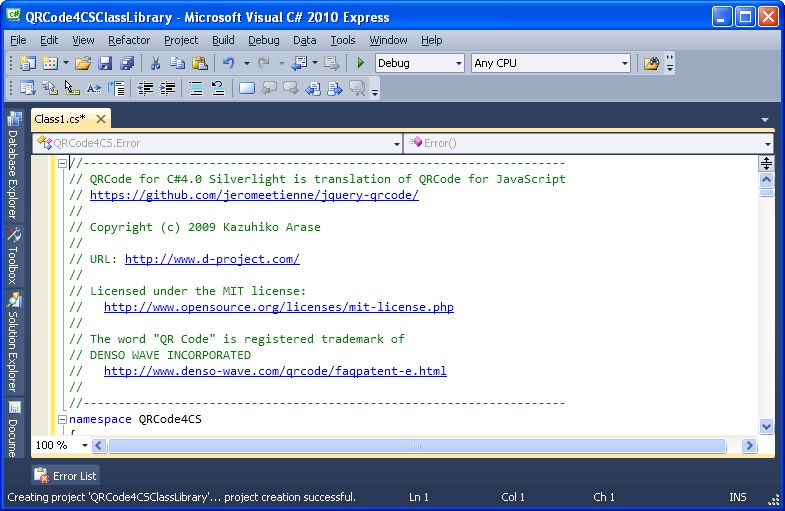This screenshot has width=785, height=511.
Task: Click the Comment out selected lines icon
Action: click(x=196, y=89)
